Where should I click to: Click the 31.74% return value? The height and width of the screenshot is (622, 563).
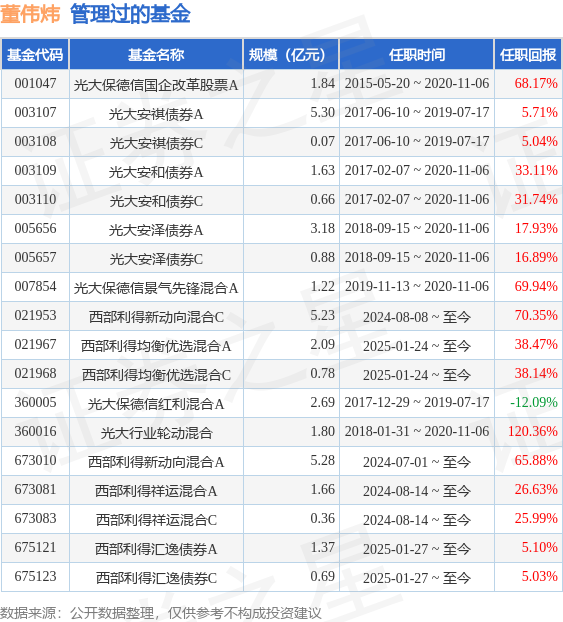[536, 200]
